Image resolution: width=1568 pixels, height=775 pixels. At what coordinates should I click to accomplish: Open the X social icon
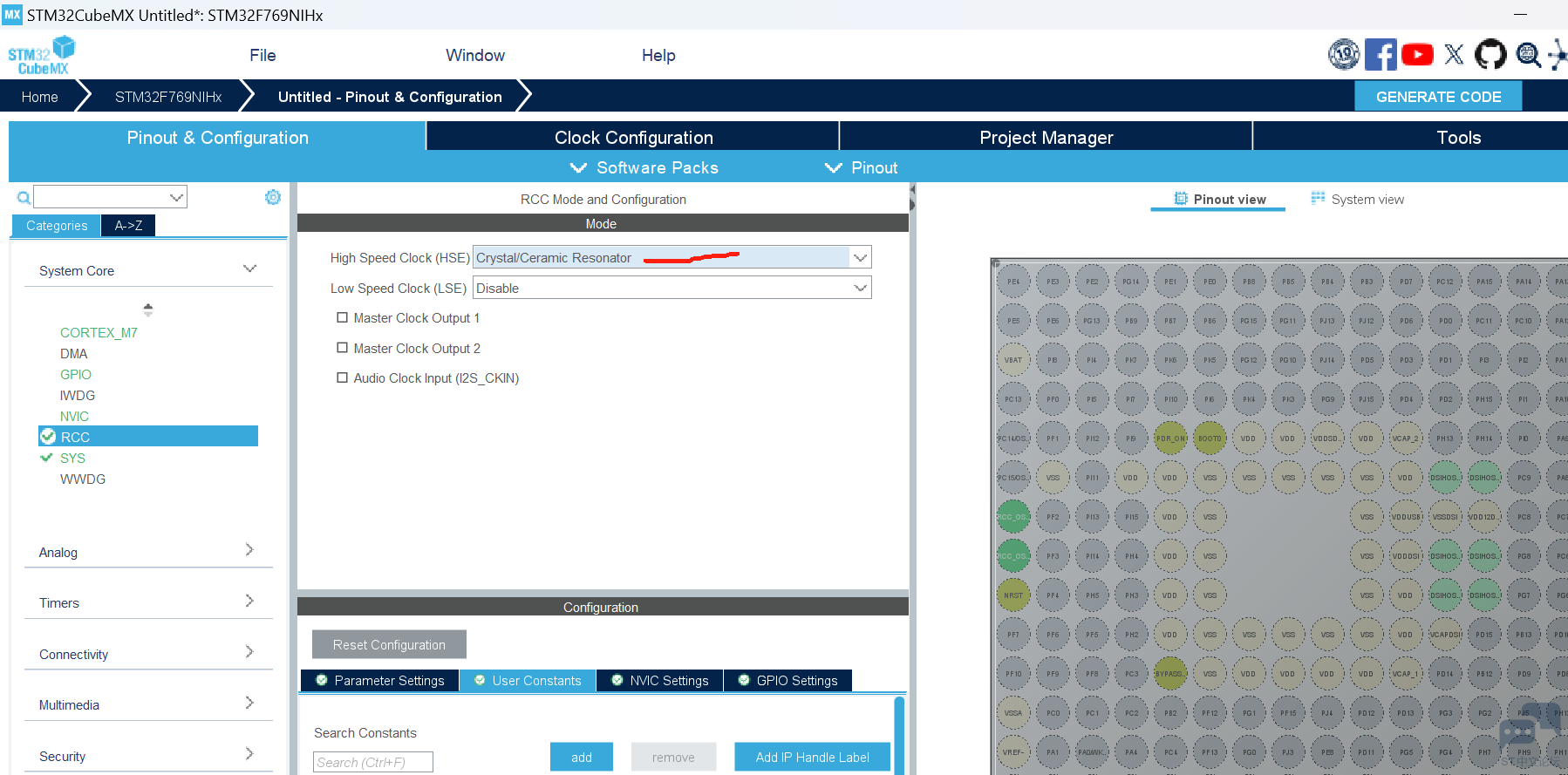[1454, 55]
